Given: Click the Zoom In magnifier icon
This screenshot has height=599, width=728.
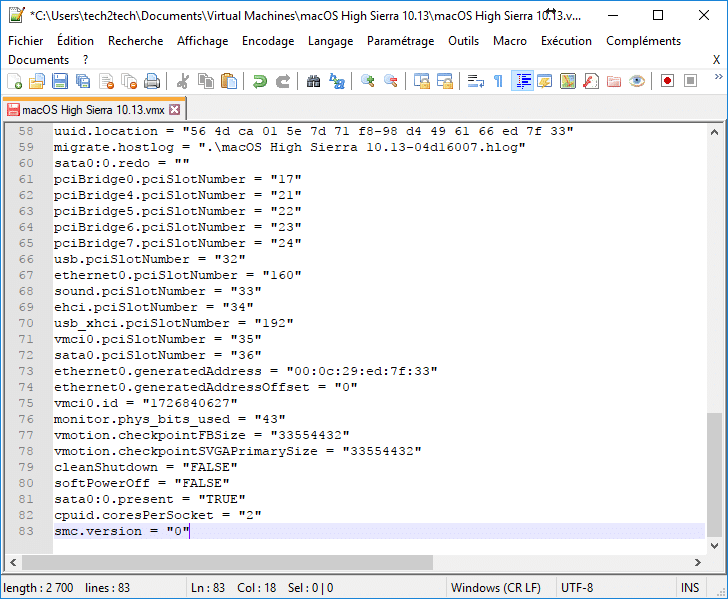Looking at the screenshot, I should click(367, 82).
